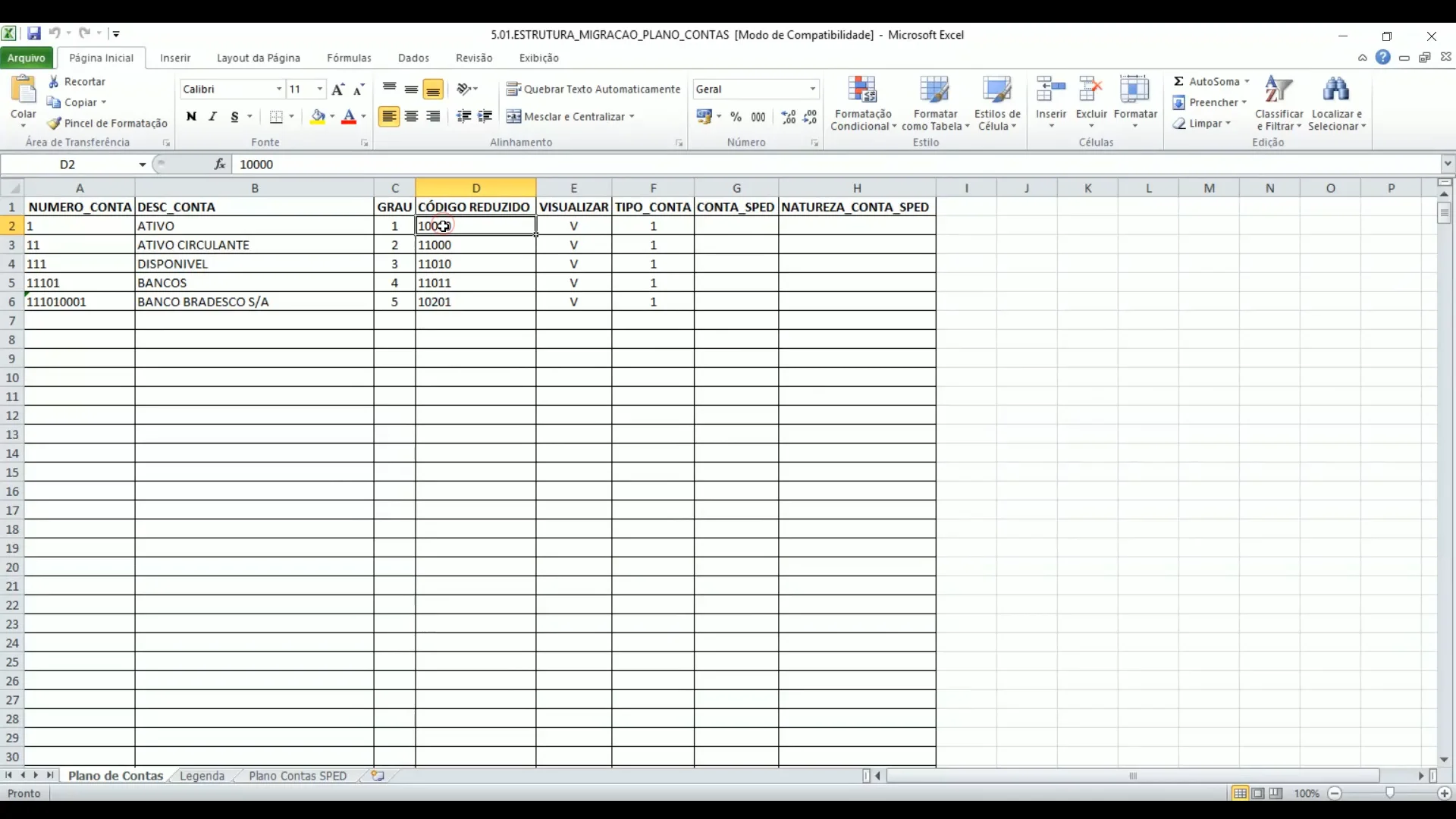
Task: Open the Calibri font name dropdown
Action: (279, 89)
